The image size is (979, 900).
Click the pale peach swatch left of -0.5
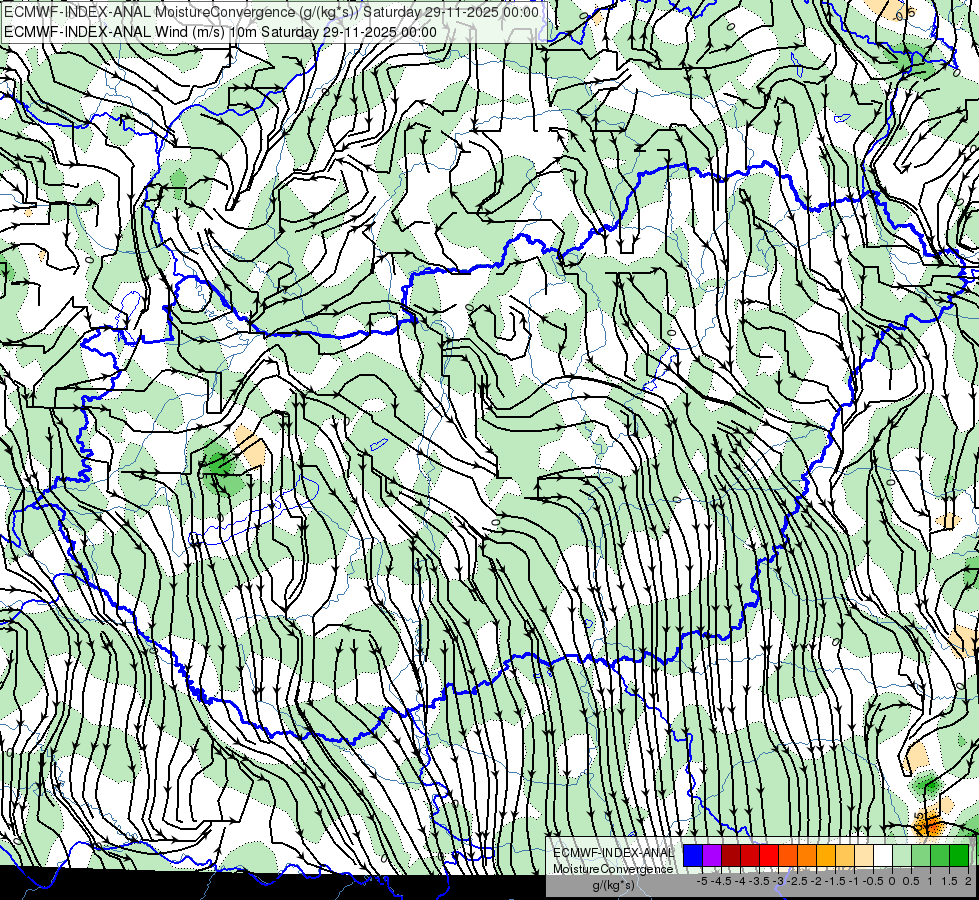point(864,855)
